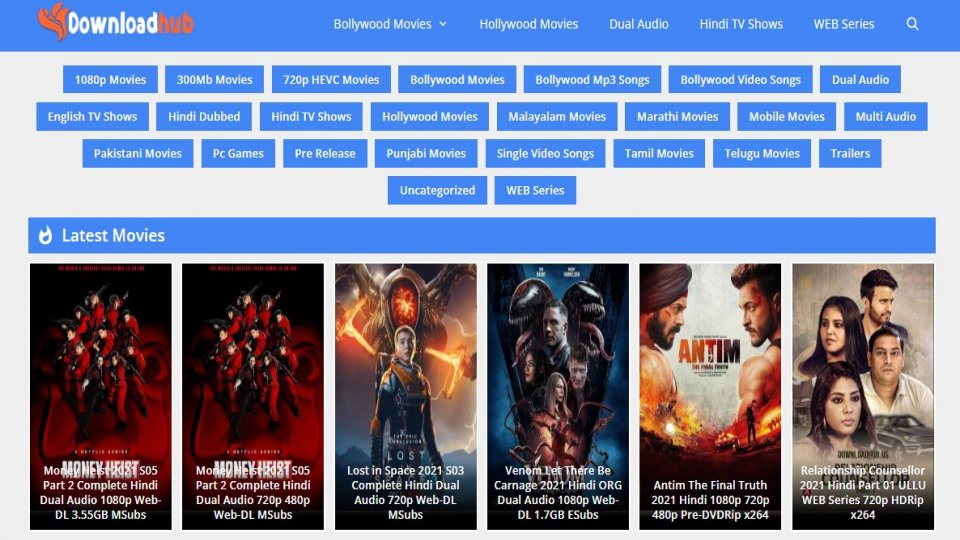Viewport: 960px width, 540px height.
Task: Browse Tamil Movies category
Action: coord(659,153)
